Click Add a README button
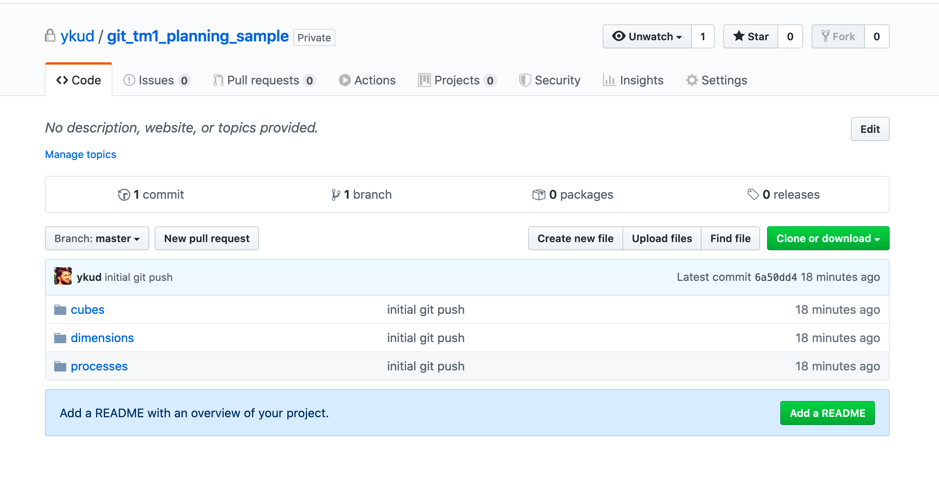The width and height of the screenshot is (939, 477). click(827, 413)
